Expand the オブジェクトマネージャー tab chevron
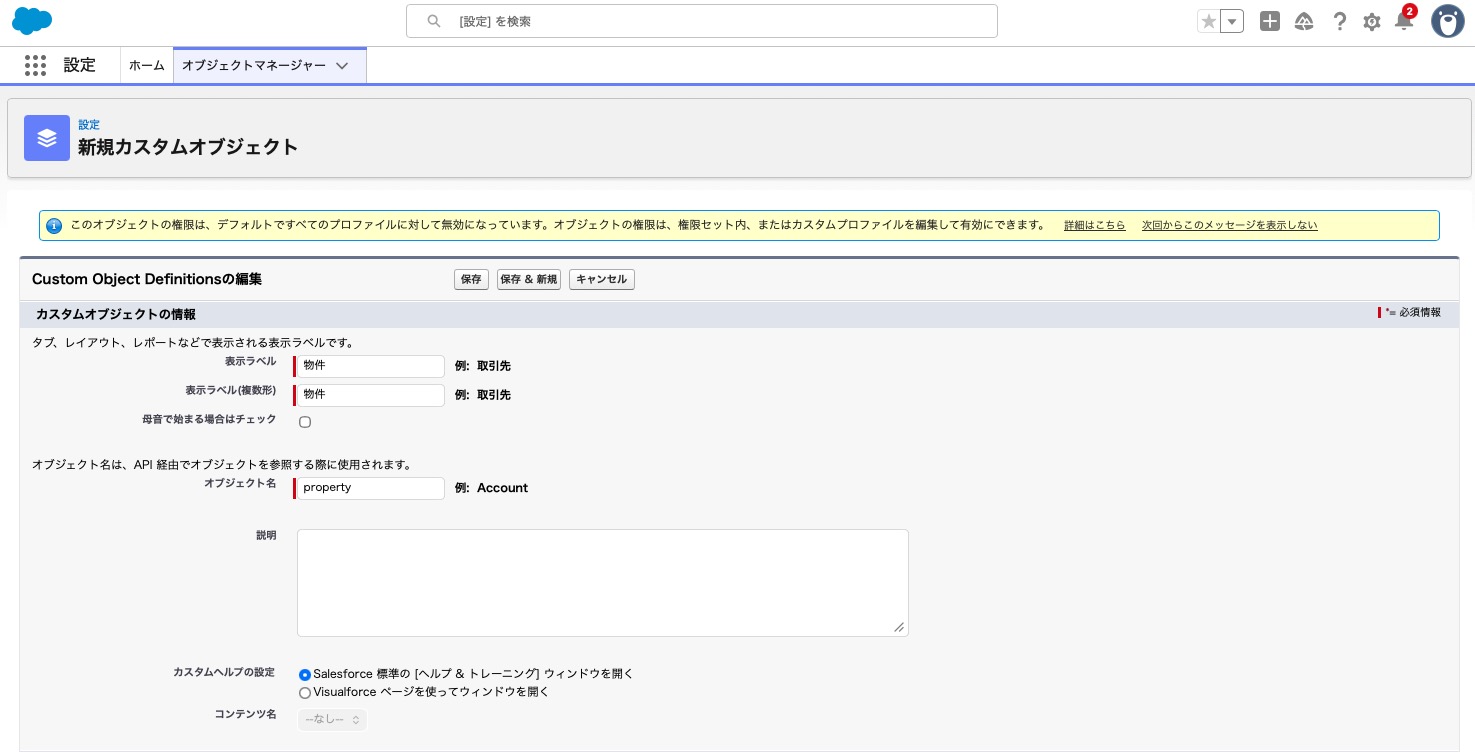The width and height of the screenshot is (1475, 752). 342,66
